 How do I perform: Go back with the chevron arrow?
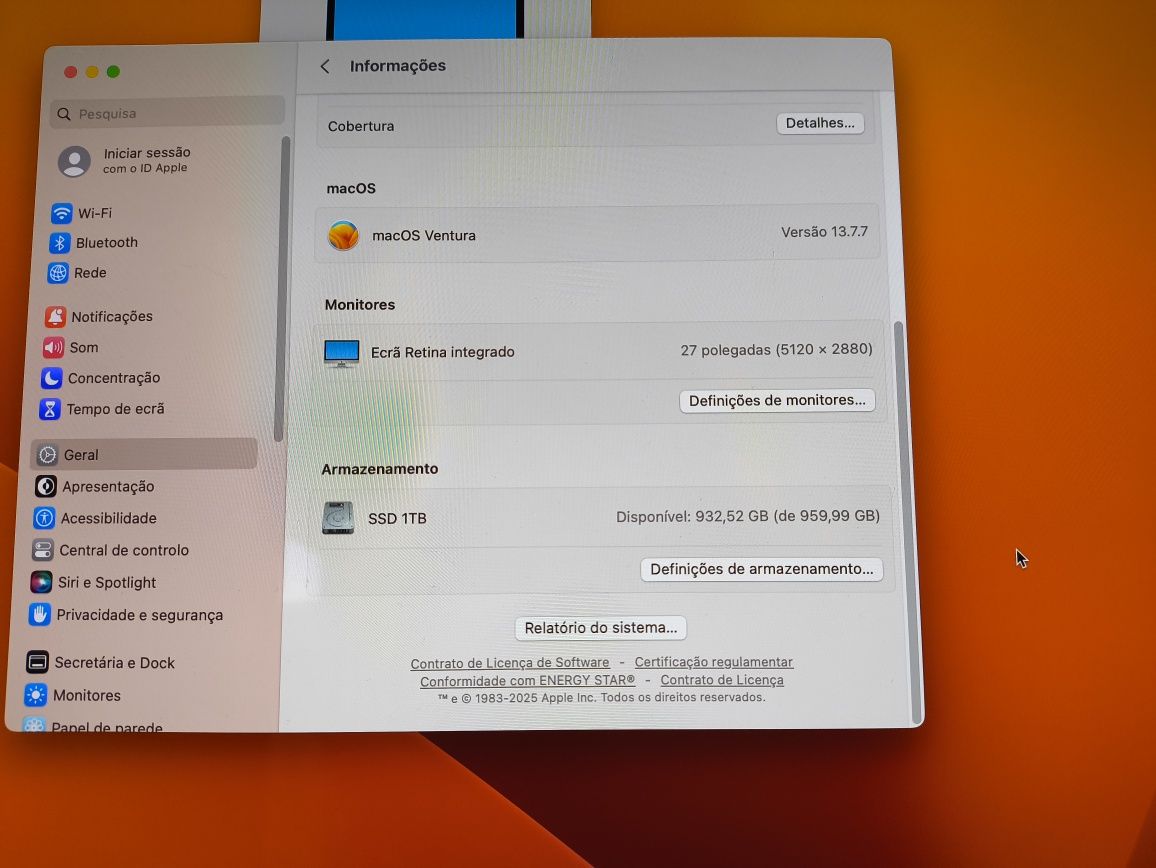pos(325,66)
